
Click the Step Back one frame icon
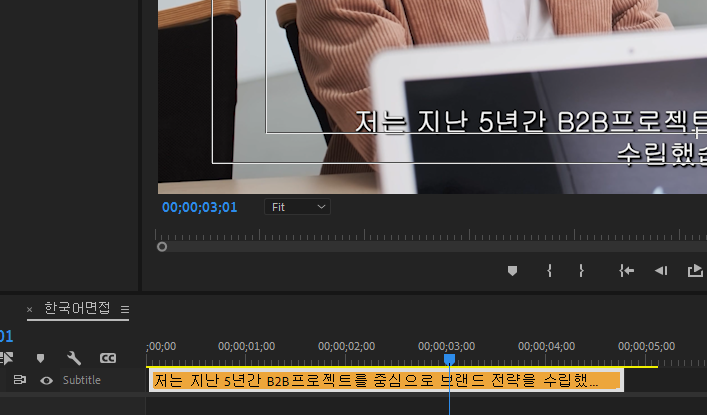click(661, 271)
